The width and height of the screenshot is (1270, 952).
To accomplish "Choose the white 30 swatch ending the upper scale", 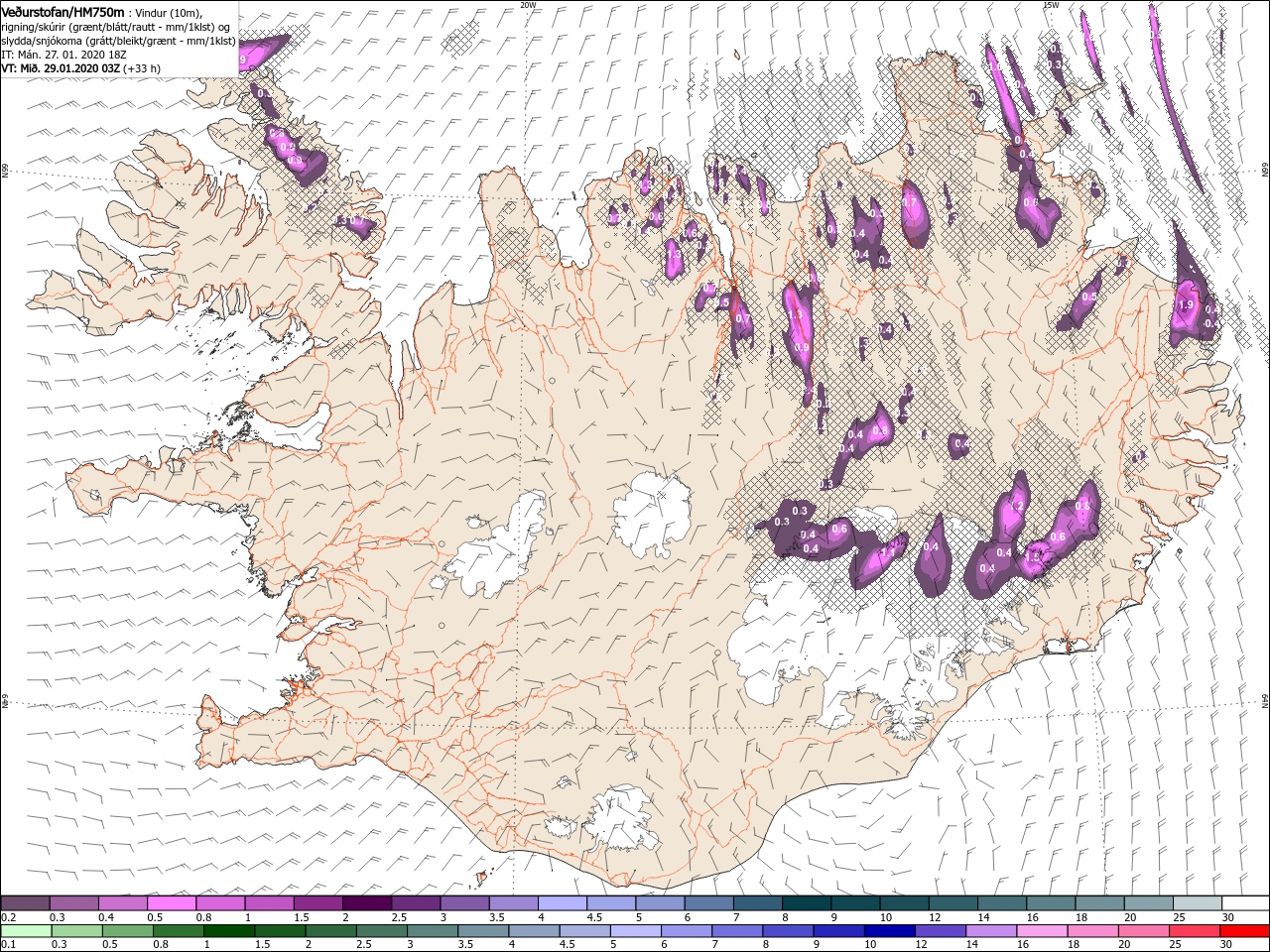I will [1245, 902].
